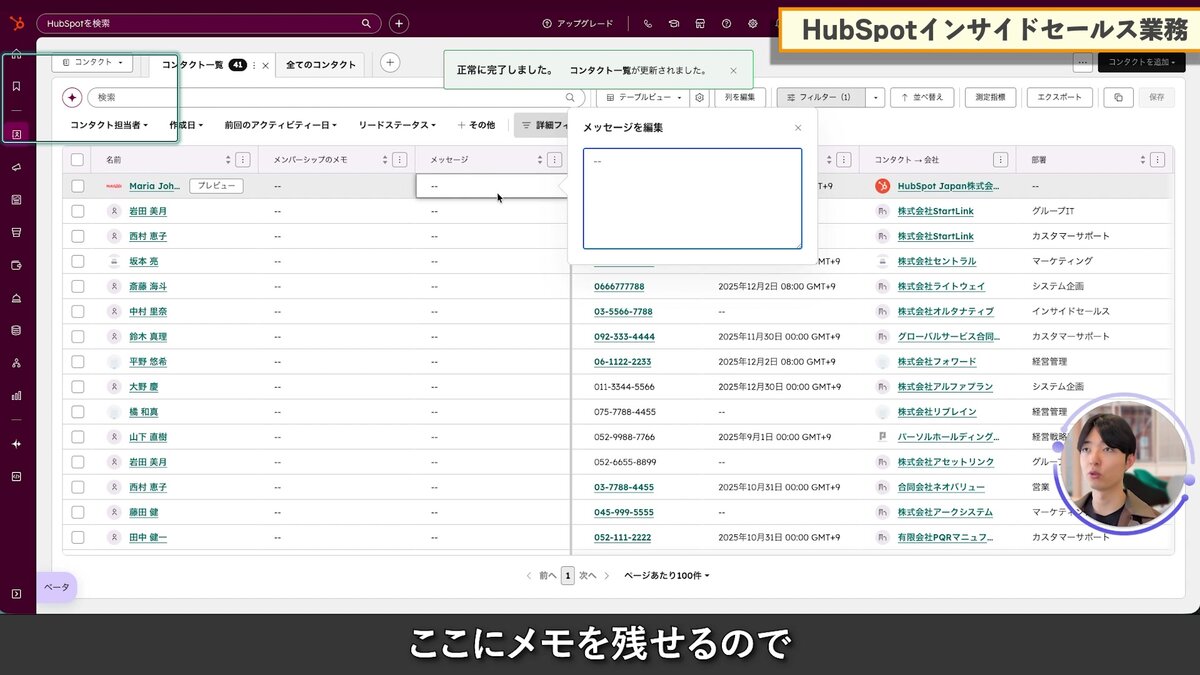This screenshot has height=675, width=1200.
Task: Check the select-all checkbox in the table header
Action: (77, 158)
